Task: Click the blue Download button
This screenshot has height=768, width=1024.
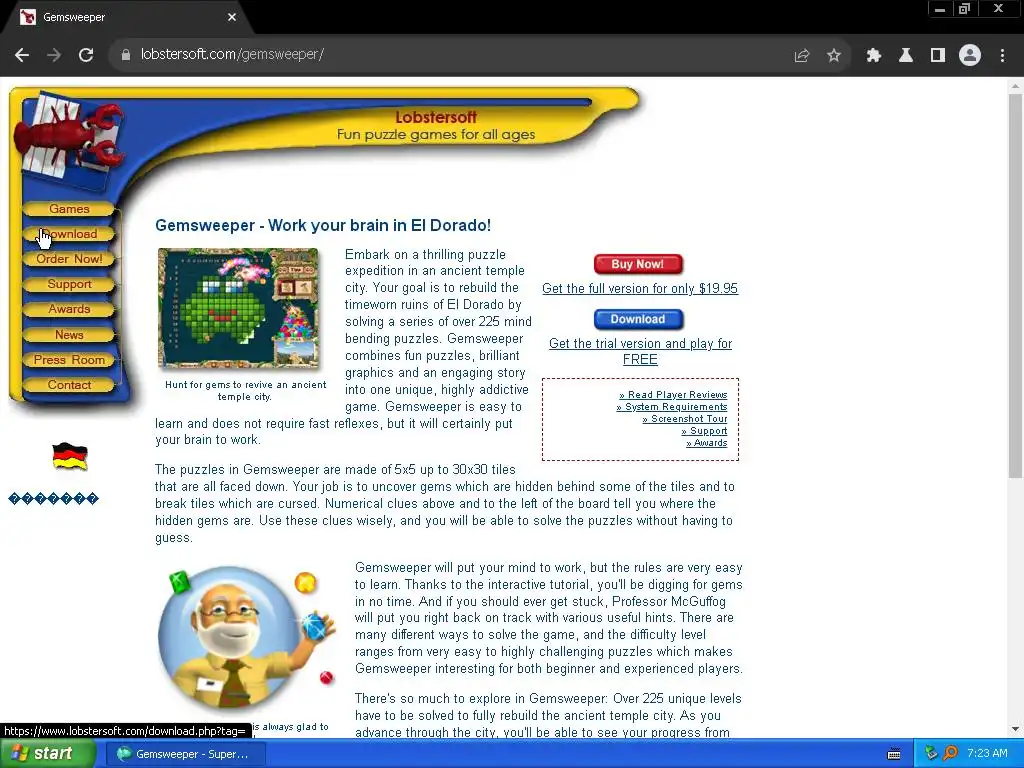Action: pos(638,319)
